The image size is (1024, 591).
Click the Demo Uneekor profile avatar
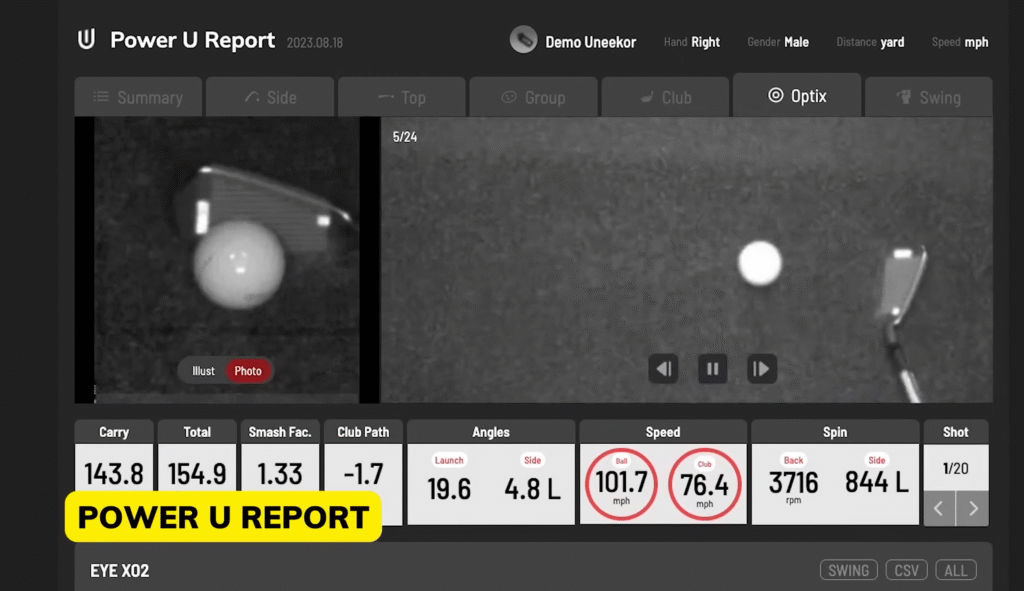[523, 40]
